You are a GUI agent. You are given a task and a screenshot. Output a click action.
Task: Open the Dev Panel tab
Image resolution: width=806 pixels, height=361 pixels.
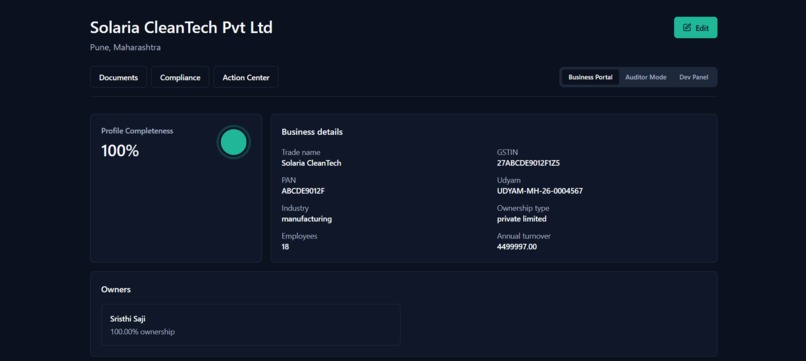[x=693, y=77]
